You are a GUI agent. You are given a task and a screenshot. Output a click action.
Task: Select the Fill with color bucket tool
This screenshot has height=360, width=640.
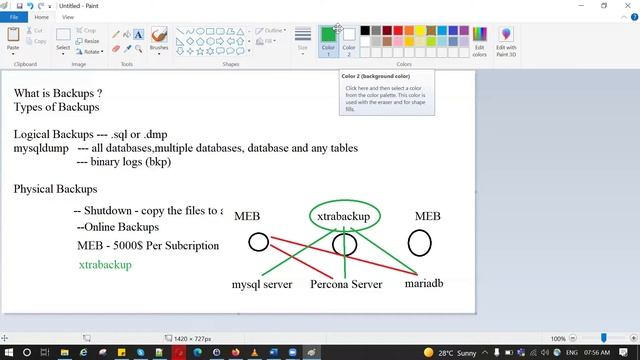click(x=127, y=35)
